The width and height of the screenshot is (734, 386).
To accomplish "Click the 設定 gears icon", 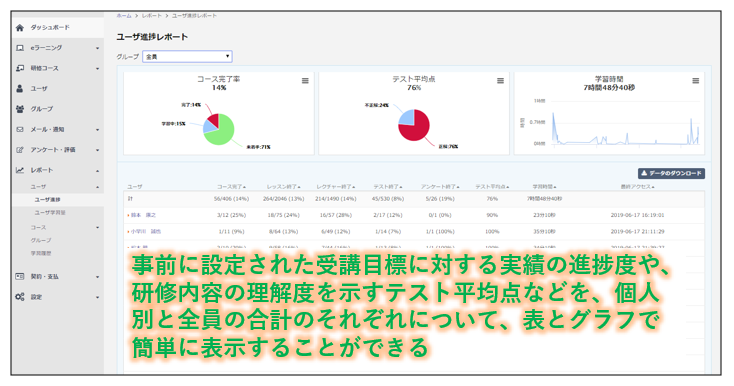I will 20,297.
